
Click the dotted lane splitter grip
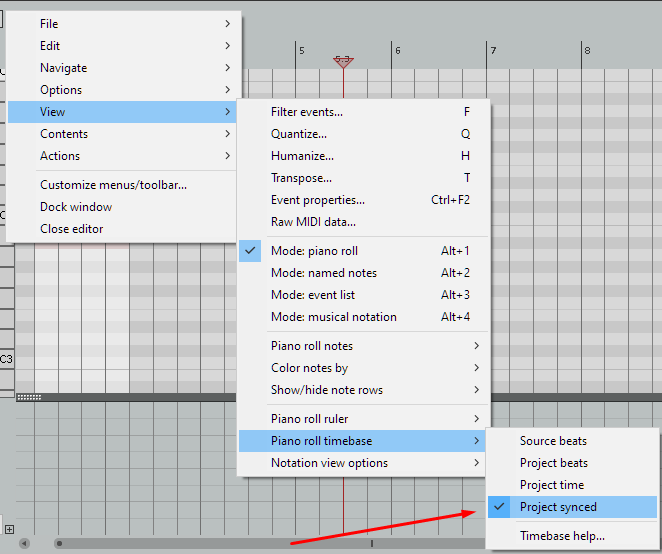click(x=29, y=397)
